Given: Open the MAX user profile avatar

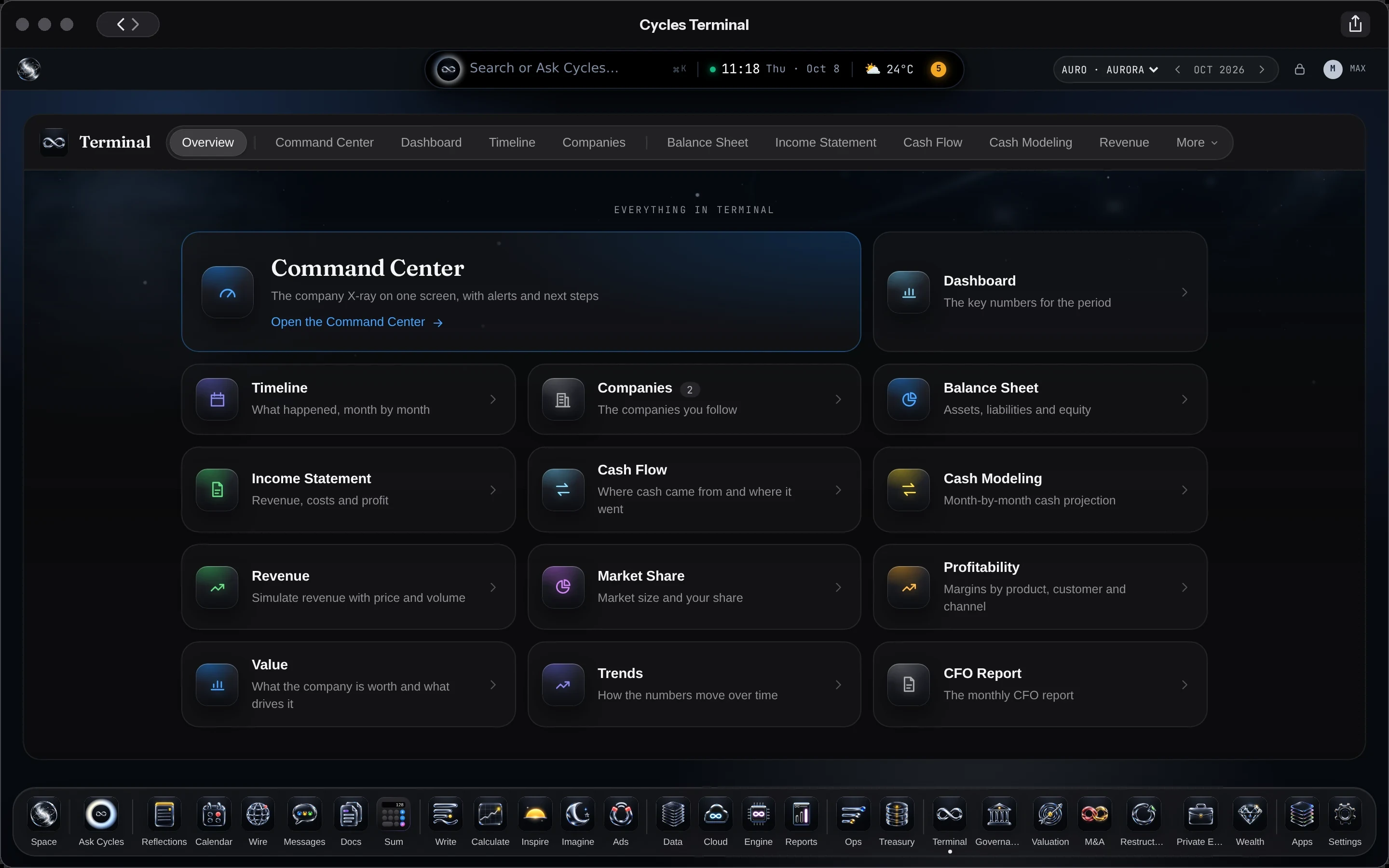Looking at the screenshot, I should (x=1332, y=69).
